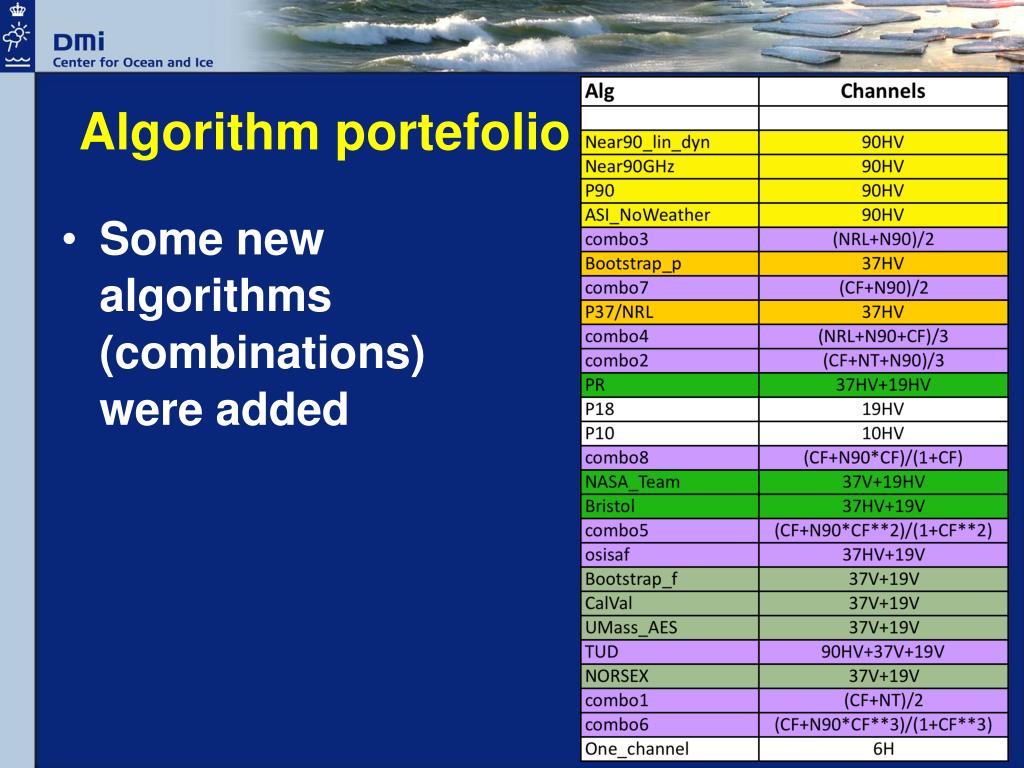The width and height of the screenshot is (1024, 768).
Task: Click the "combo6" algorithm cell
Action: pyautogui.click(x=670, y=725)
